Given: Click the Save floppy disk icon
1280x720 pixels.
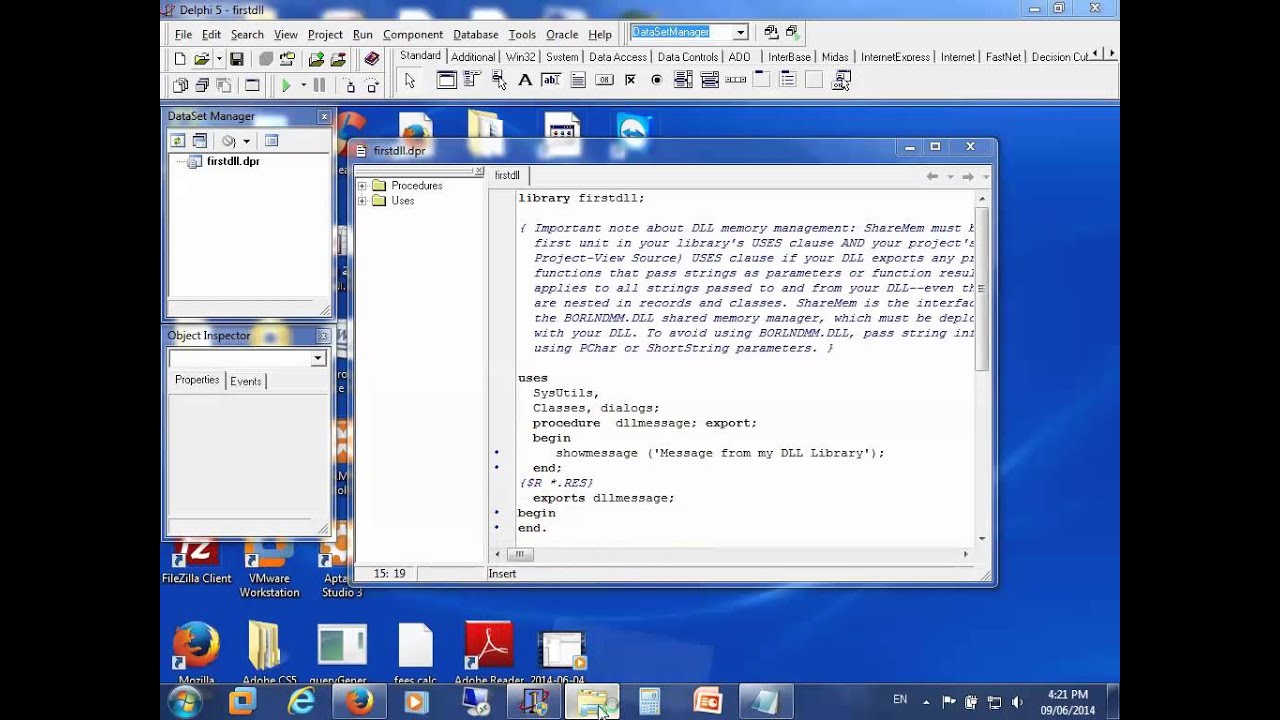Looking at the screenshot, I should click(237, 59).
